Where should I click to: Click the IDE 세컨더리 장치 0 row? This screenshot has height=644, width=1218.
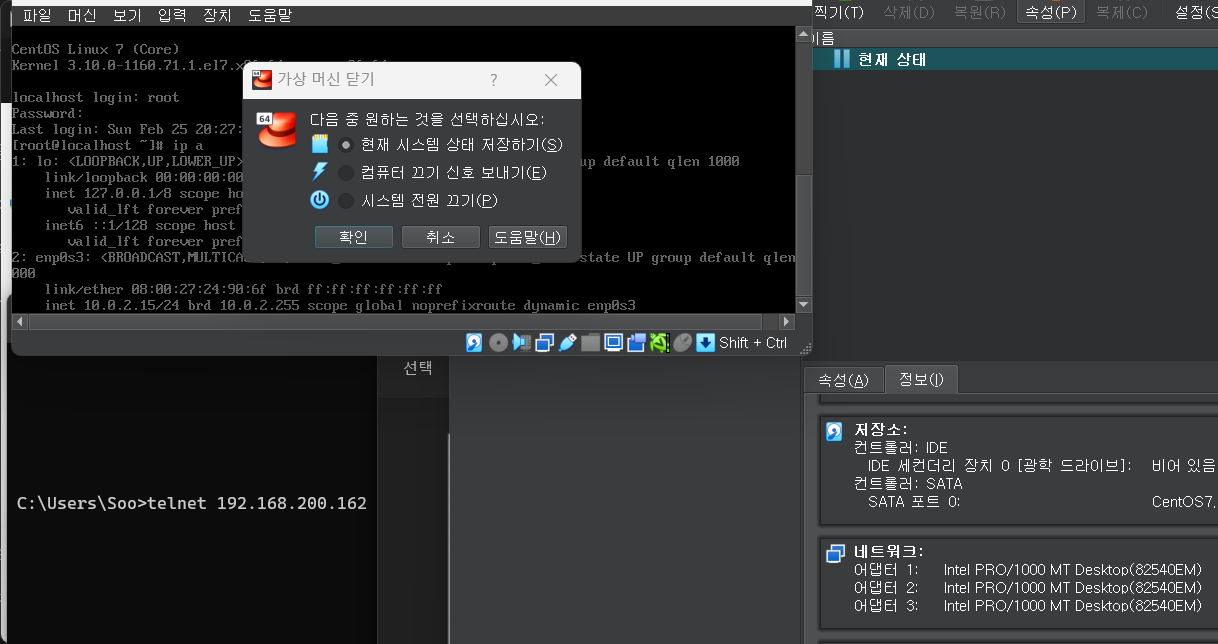click(x=1041, y=466)
